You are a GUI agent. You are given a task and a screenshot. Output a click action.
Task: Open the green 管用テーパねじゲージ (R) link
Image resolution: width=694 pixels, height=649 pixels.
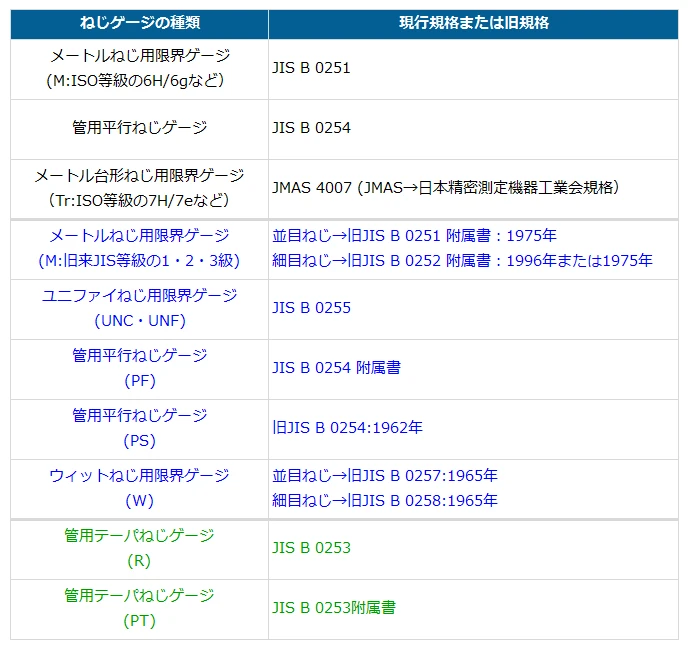139,536
